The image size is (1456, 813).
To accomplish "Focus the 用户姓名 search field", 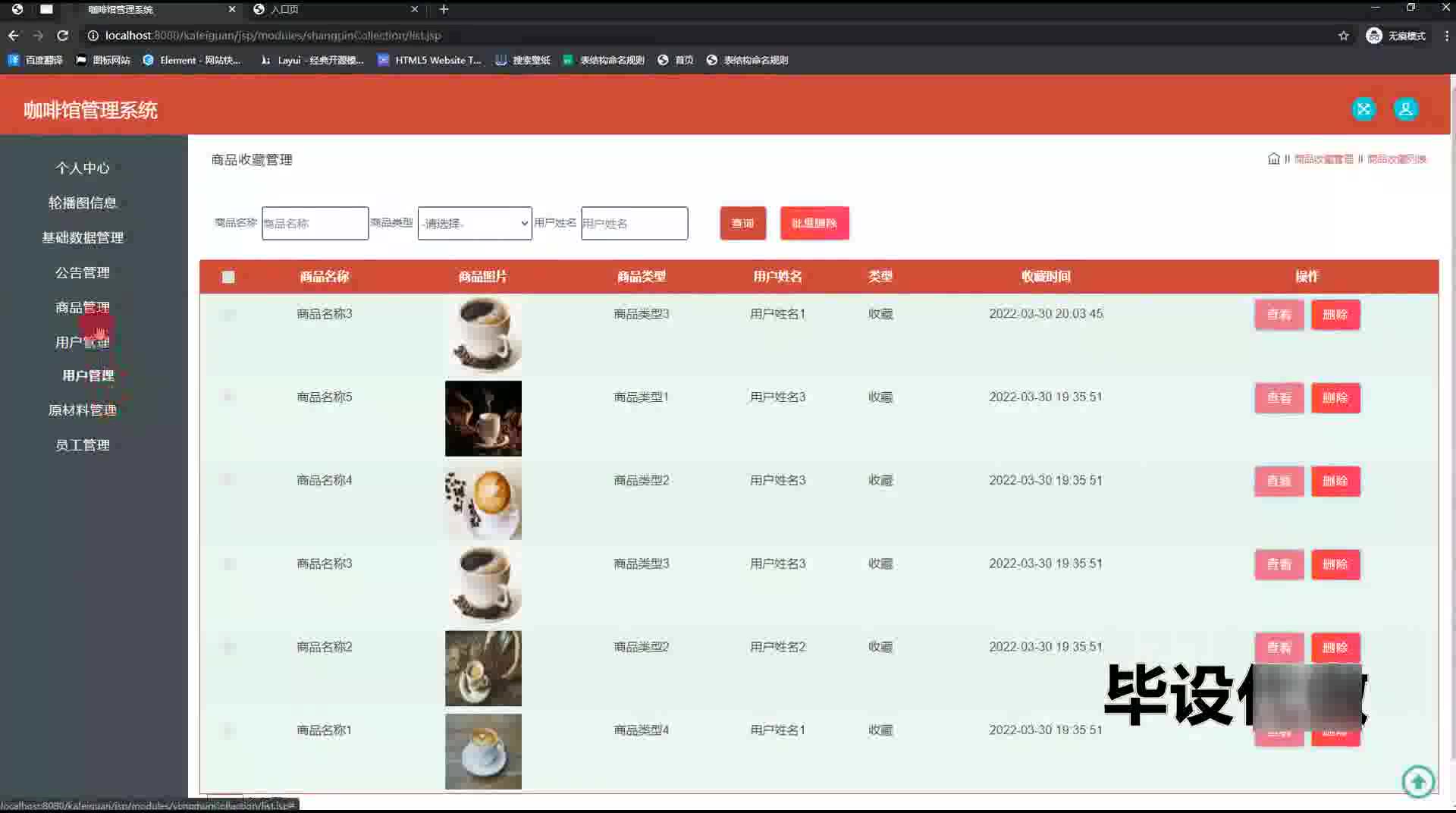I will [x=635, y=223].
